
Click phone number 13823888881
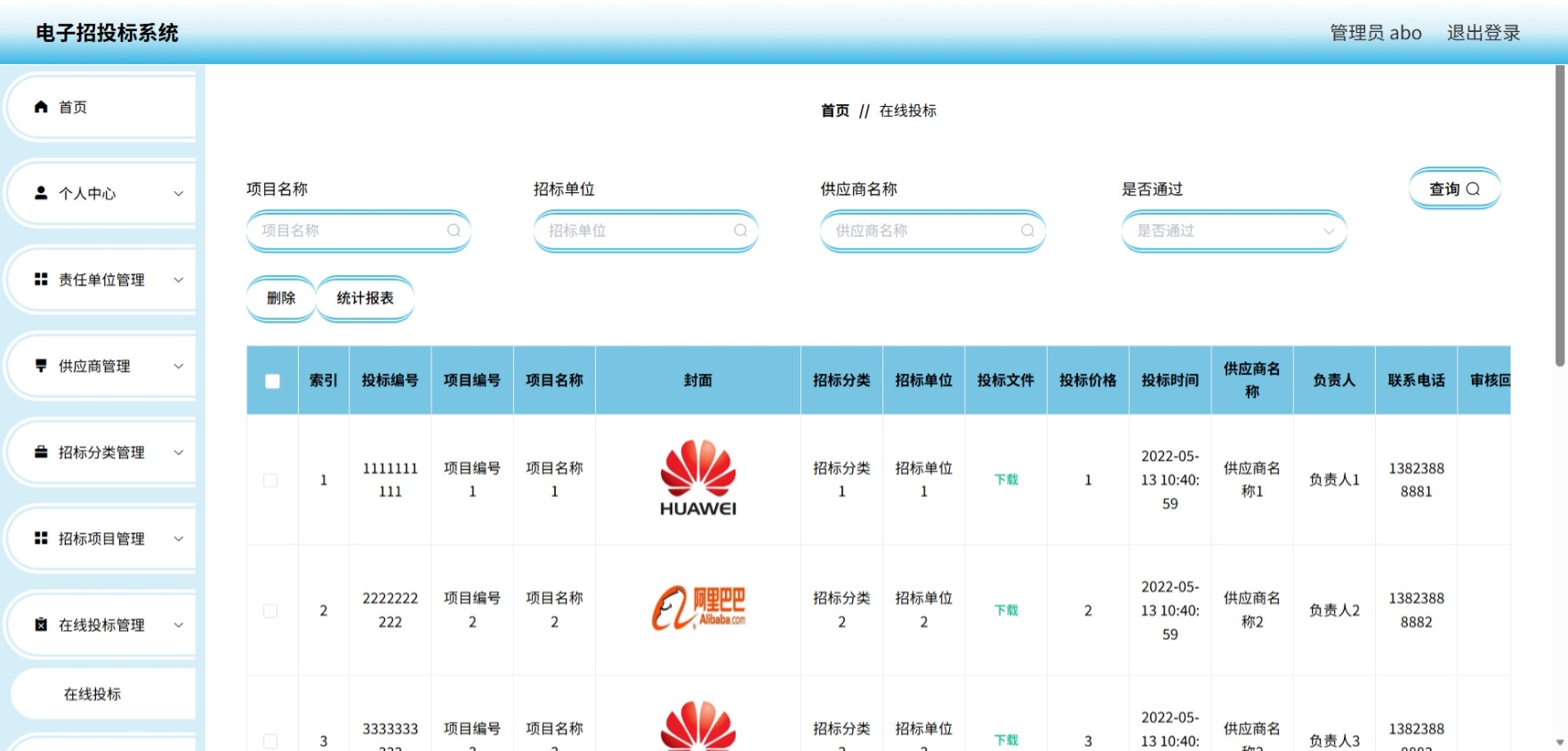pos(1416,480)
